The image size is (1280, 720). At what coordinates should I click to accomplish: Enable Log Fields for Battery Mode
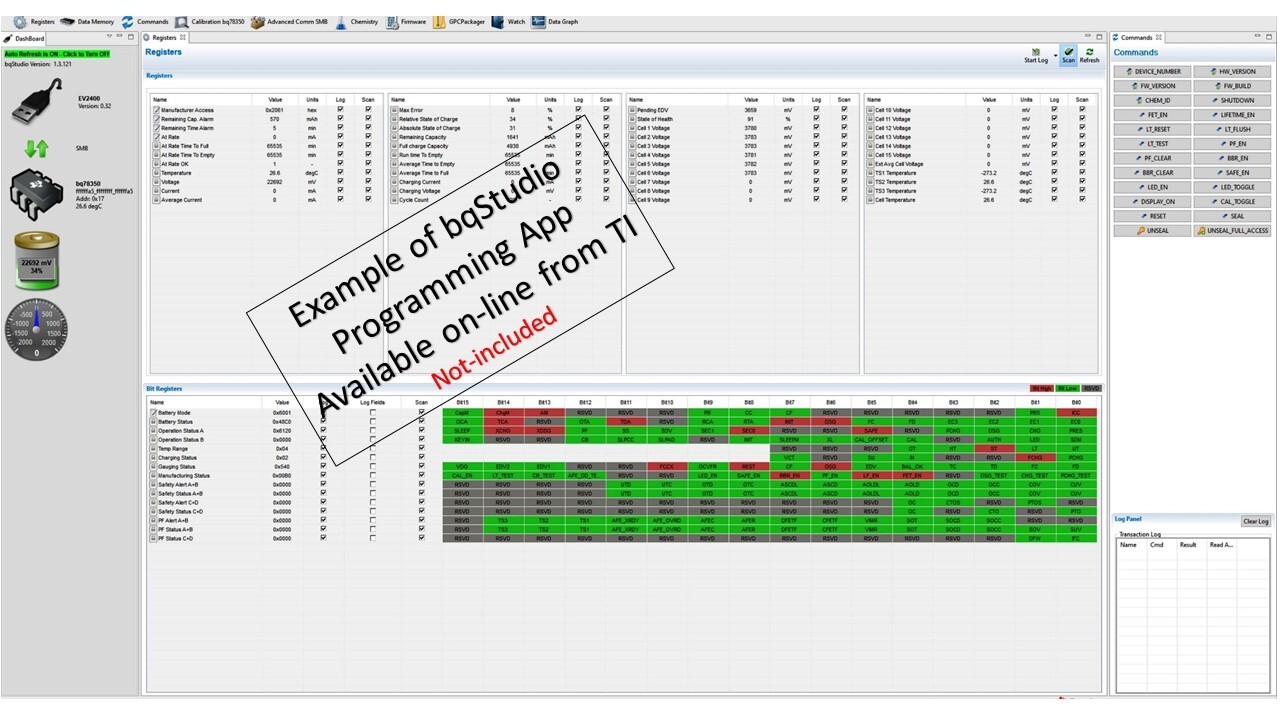[373, 412]
